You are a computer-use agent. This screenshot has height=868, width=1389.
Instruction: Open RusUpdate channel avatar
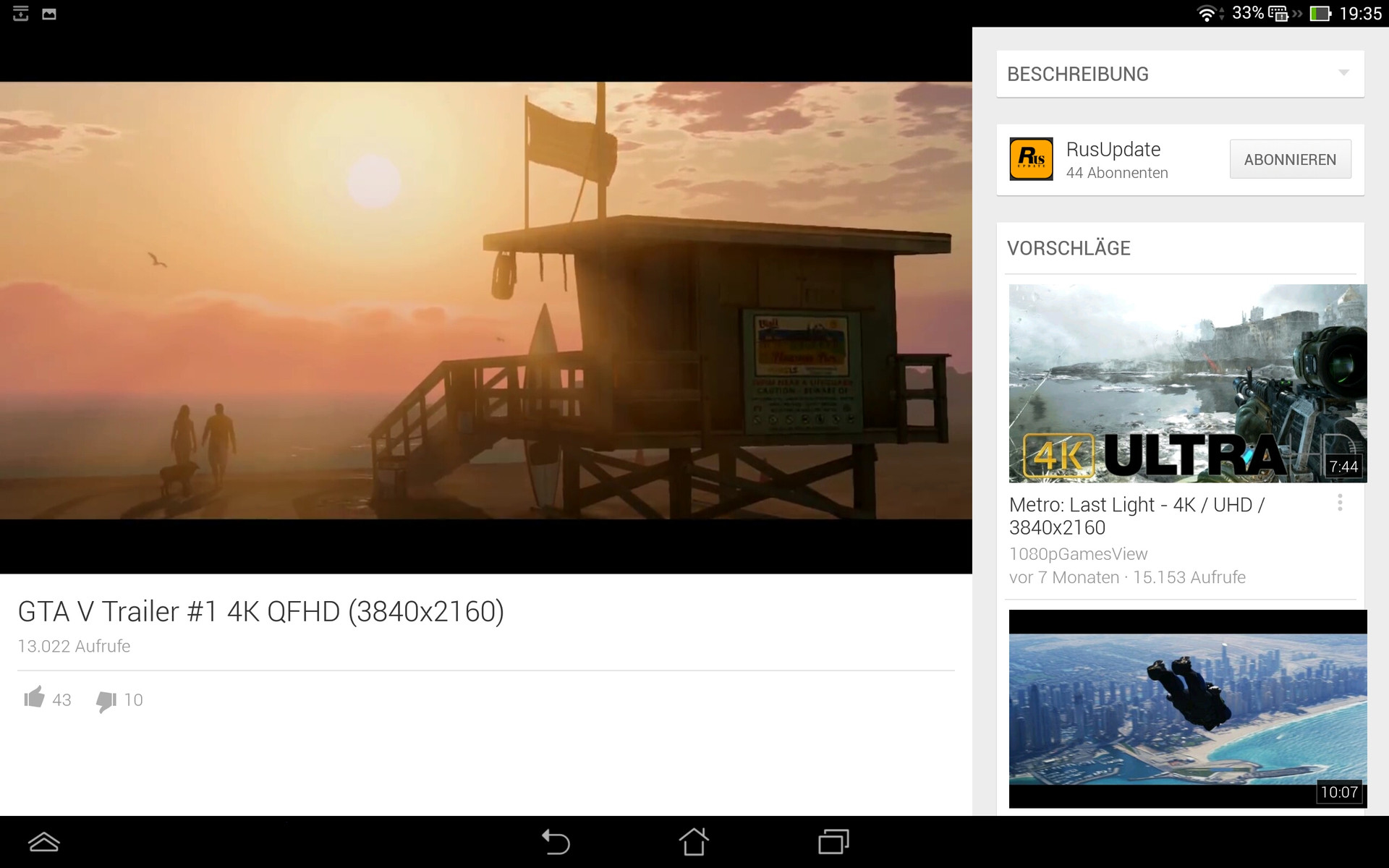[1031, 159]
